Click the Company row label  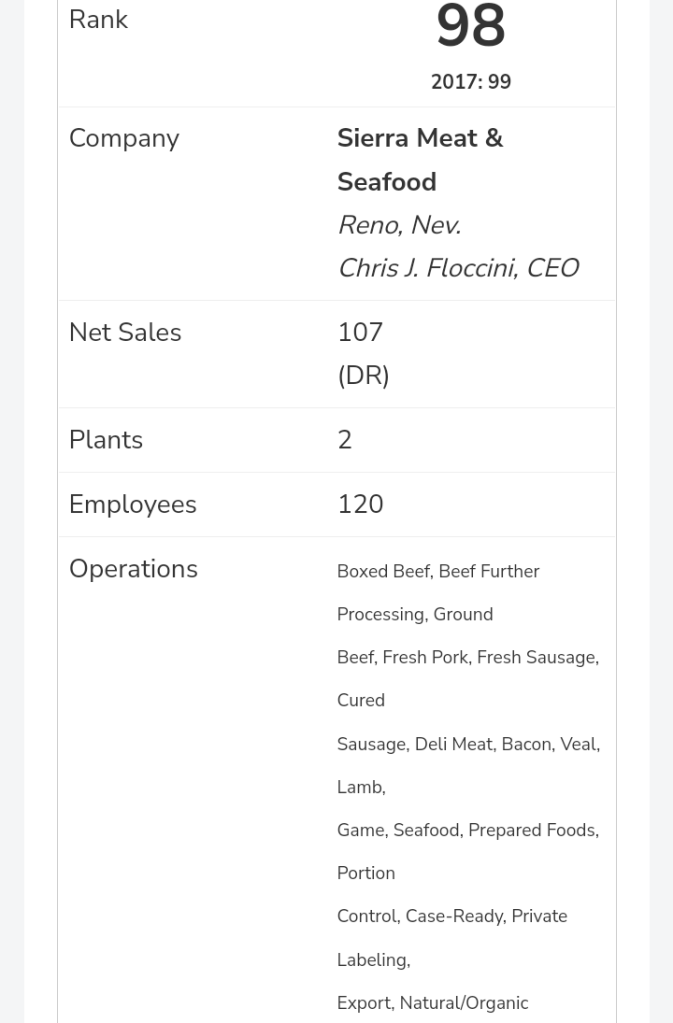point(124,138)
